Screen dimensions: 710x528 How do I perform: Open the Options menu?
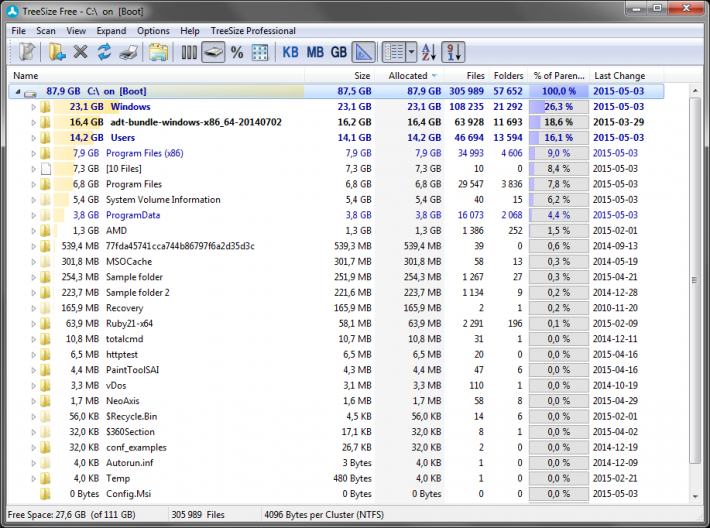153,31
